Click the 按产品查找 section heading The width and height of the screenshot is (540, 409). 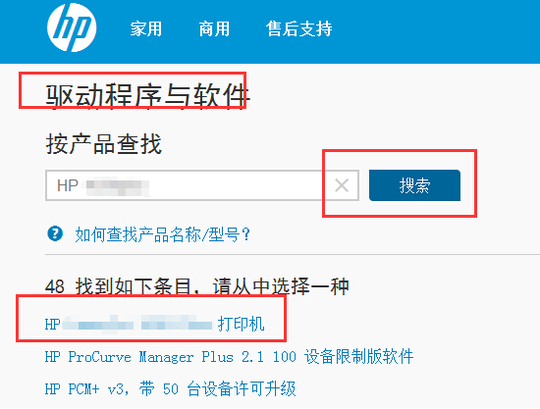(x=104, y=144)
